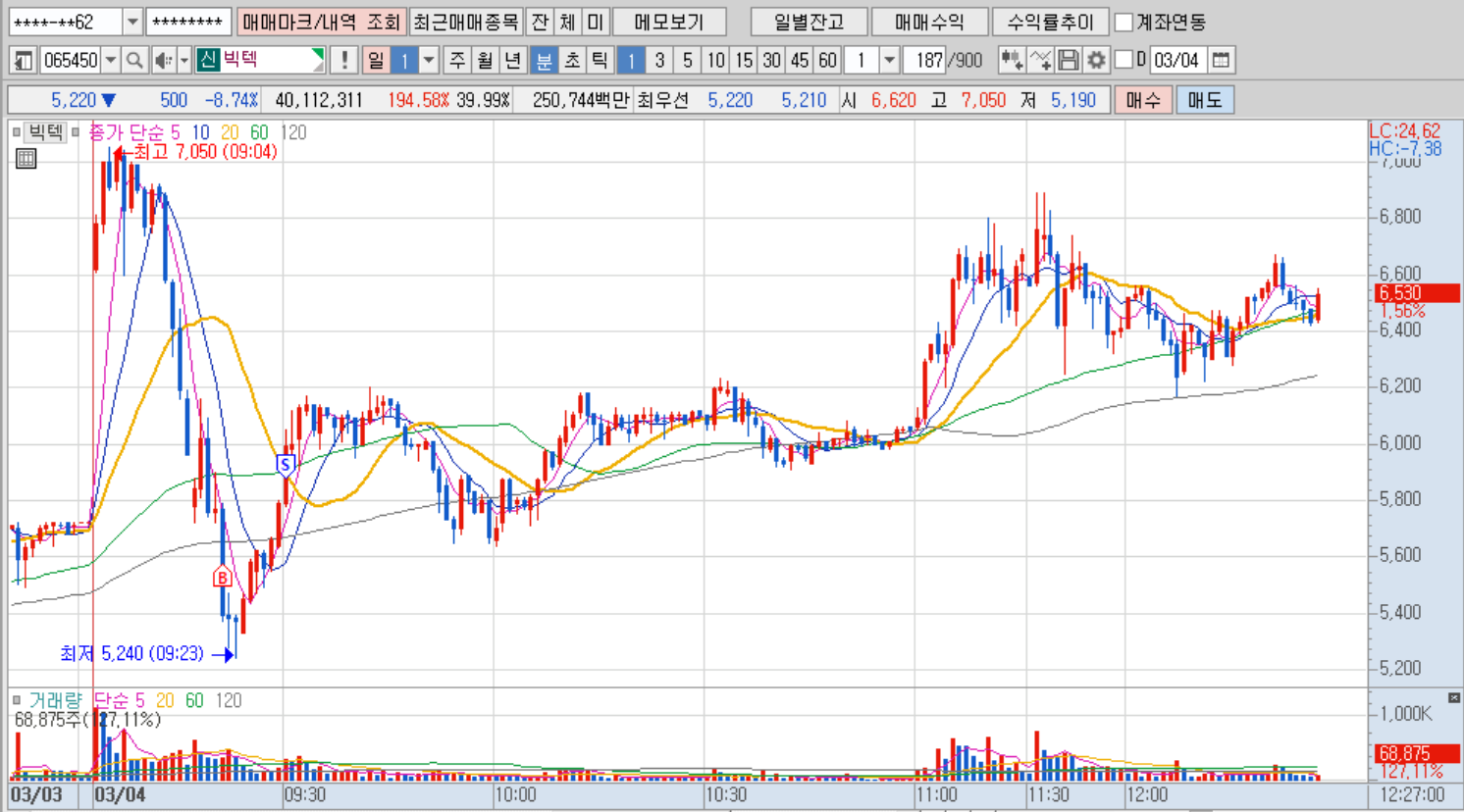Switch to the 일별잔고 tab
Viewport: 1464px width, 812px height.
[x=809, y=22]
